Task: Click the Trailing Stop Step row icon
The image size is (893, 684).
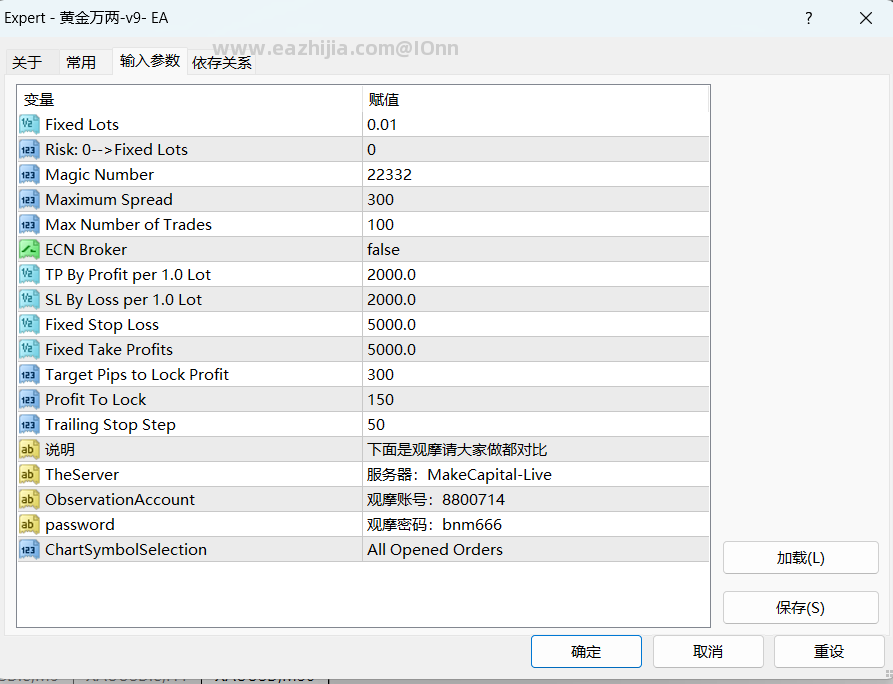Action: click(29, 425)
